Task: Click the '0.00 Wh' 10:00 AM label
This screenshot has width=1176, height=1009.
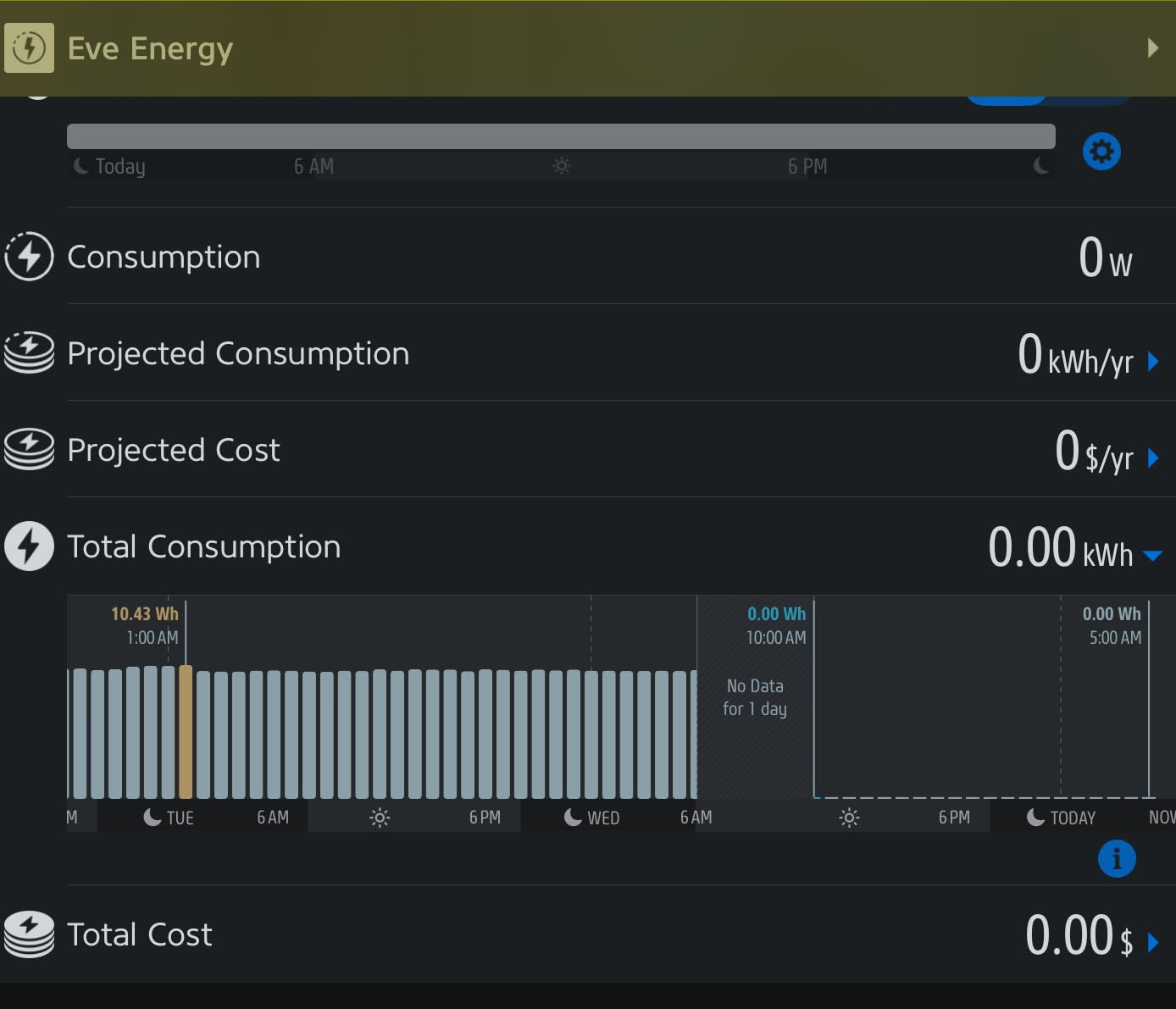Action: point(777,613)
